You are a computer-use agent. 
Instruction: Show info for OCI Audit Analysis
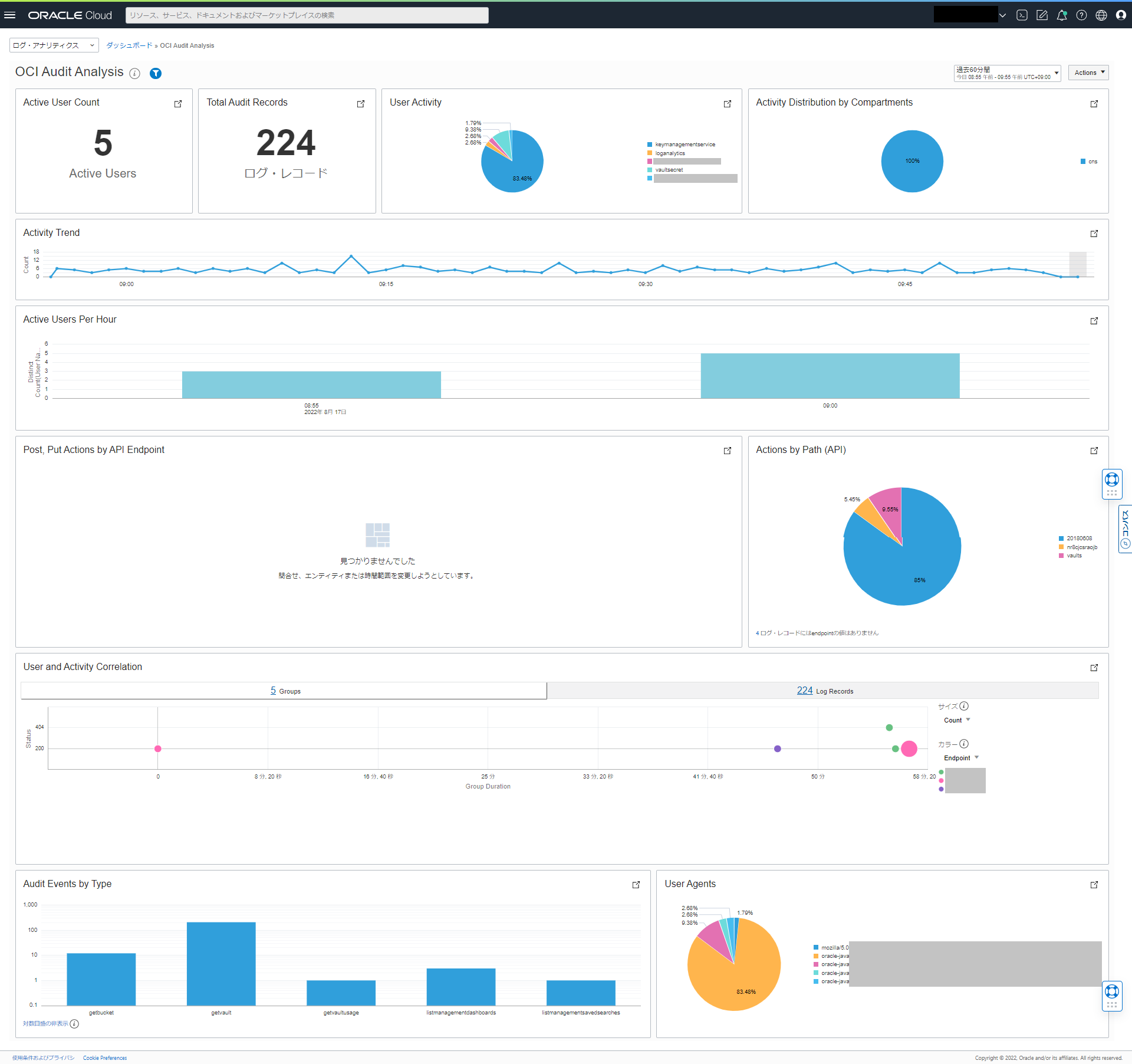(135, 73)
